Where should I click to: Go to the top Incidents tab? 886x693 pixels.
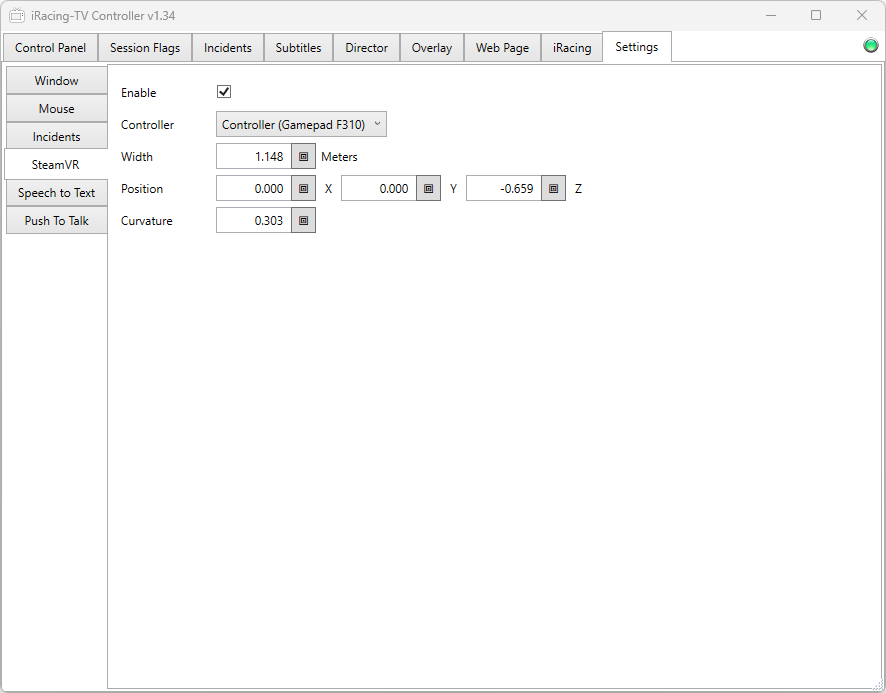[x=228, y=47]
